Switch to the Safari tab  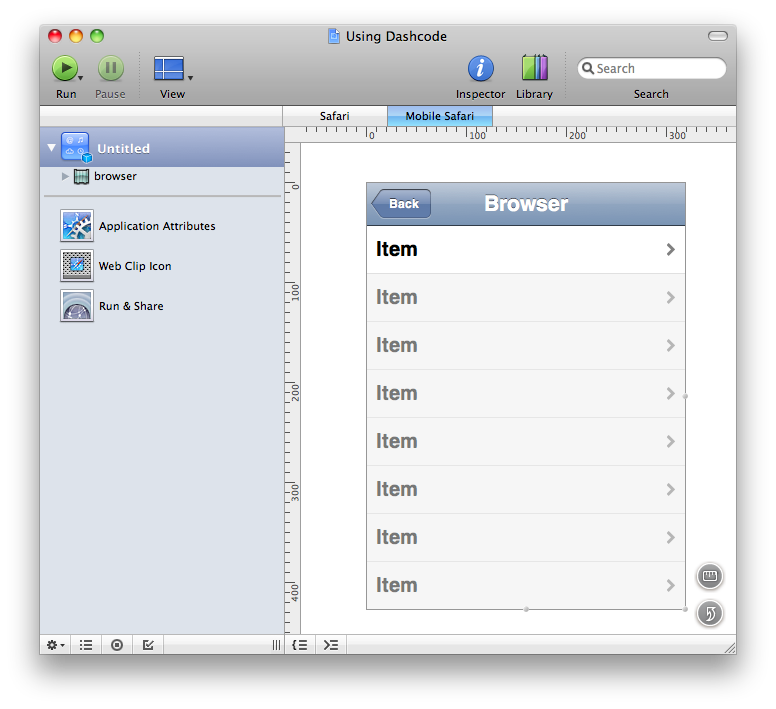(x=335, y=116)
